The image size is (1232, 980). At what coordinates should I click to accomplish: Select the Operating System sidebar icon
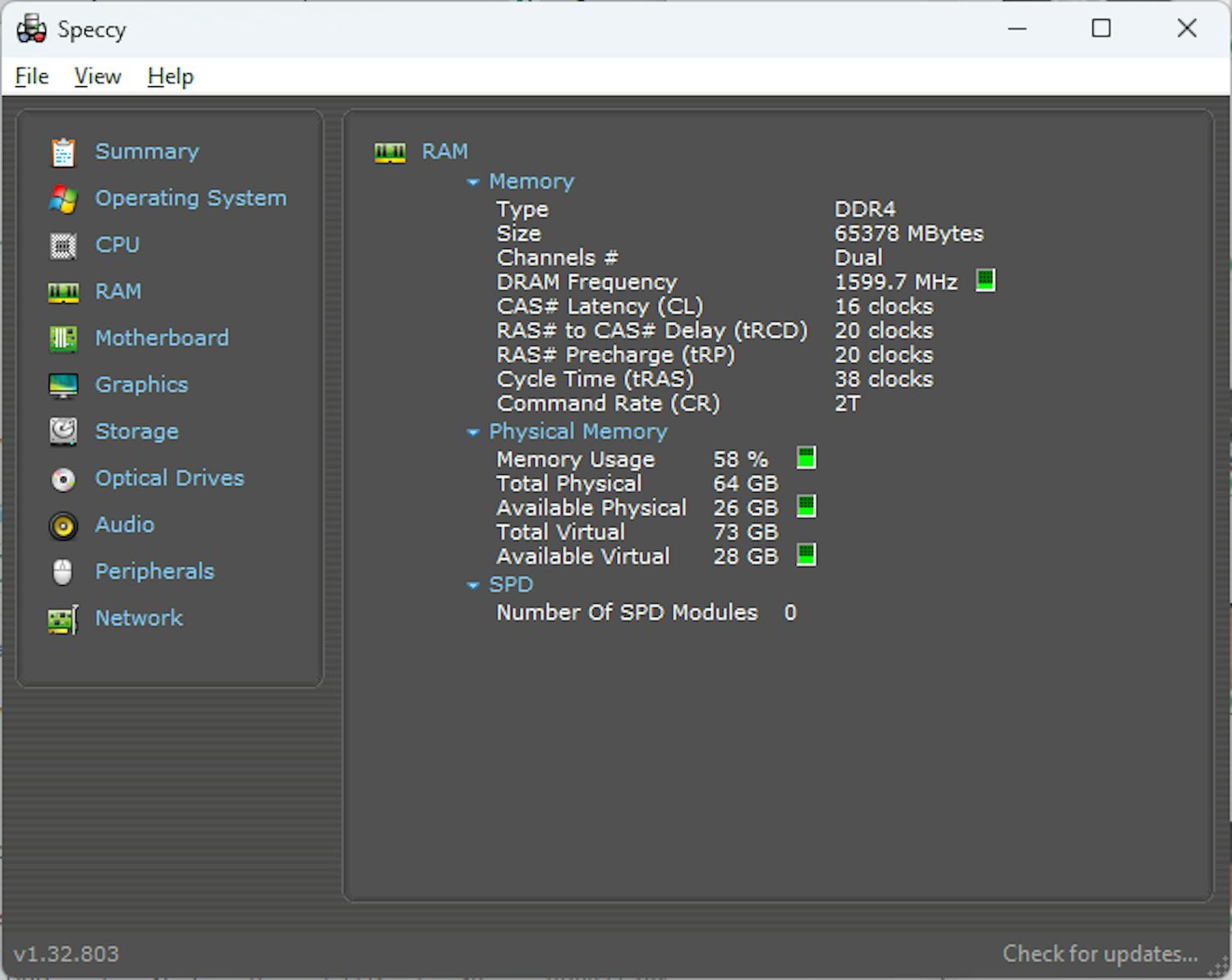[x=63, y=198]
